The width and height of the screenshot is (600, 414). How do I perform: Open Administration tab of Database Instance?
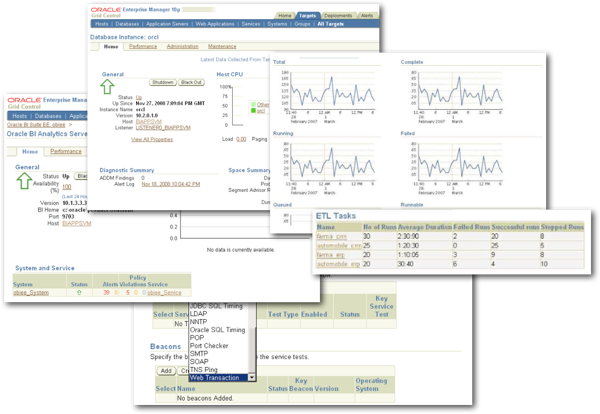(x=183, y=46)
